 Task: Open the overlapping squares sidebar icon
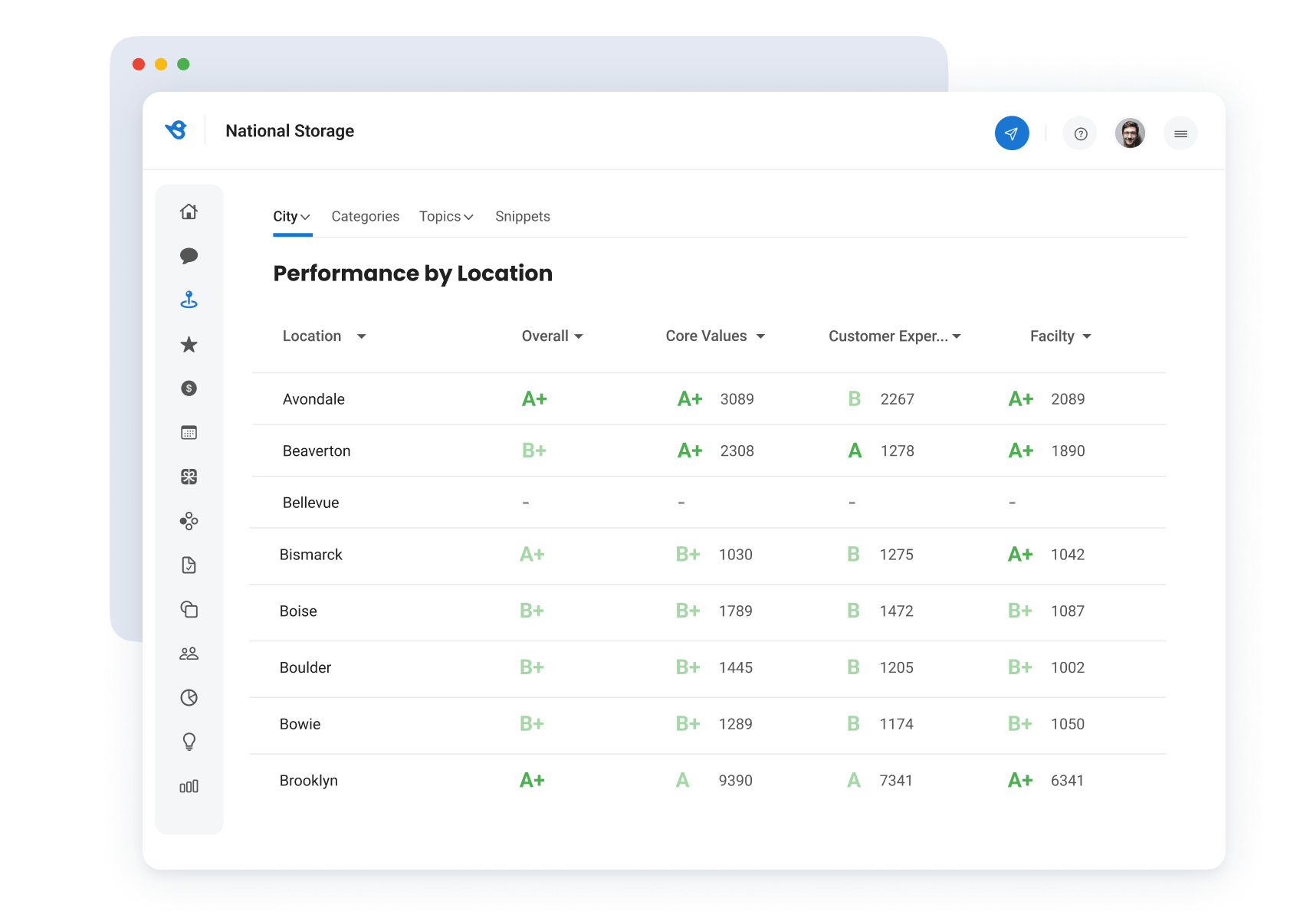189,609
